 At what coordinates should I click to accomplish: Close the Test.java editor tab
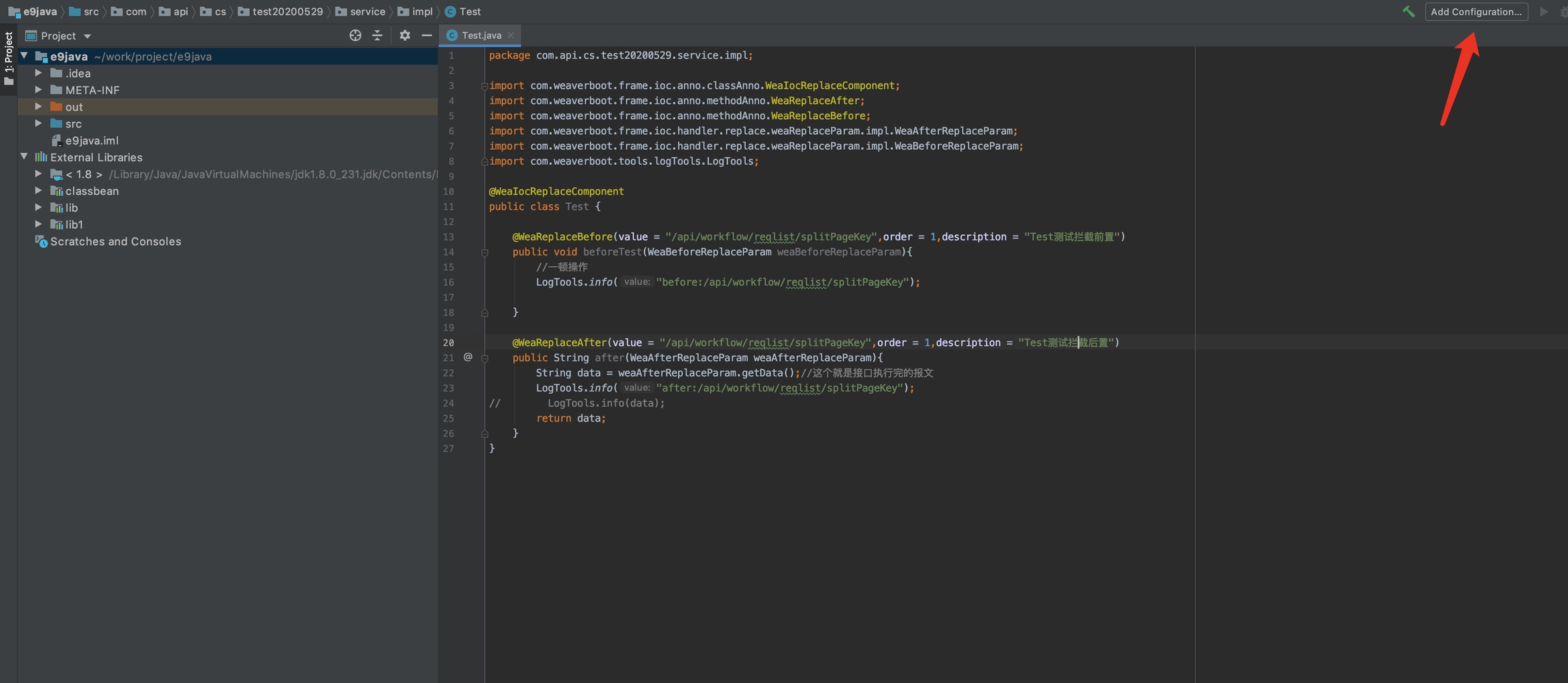pos(511,35)
